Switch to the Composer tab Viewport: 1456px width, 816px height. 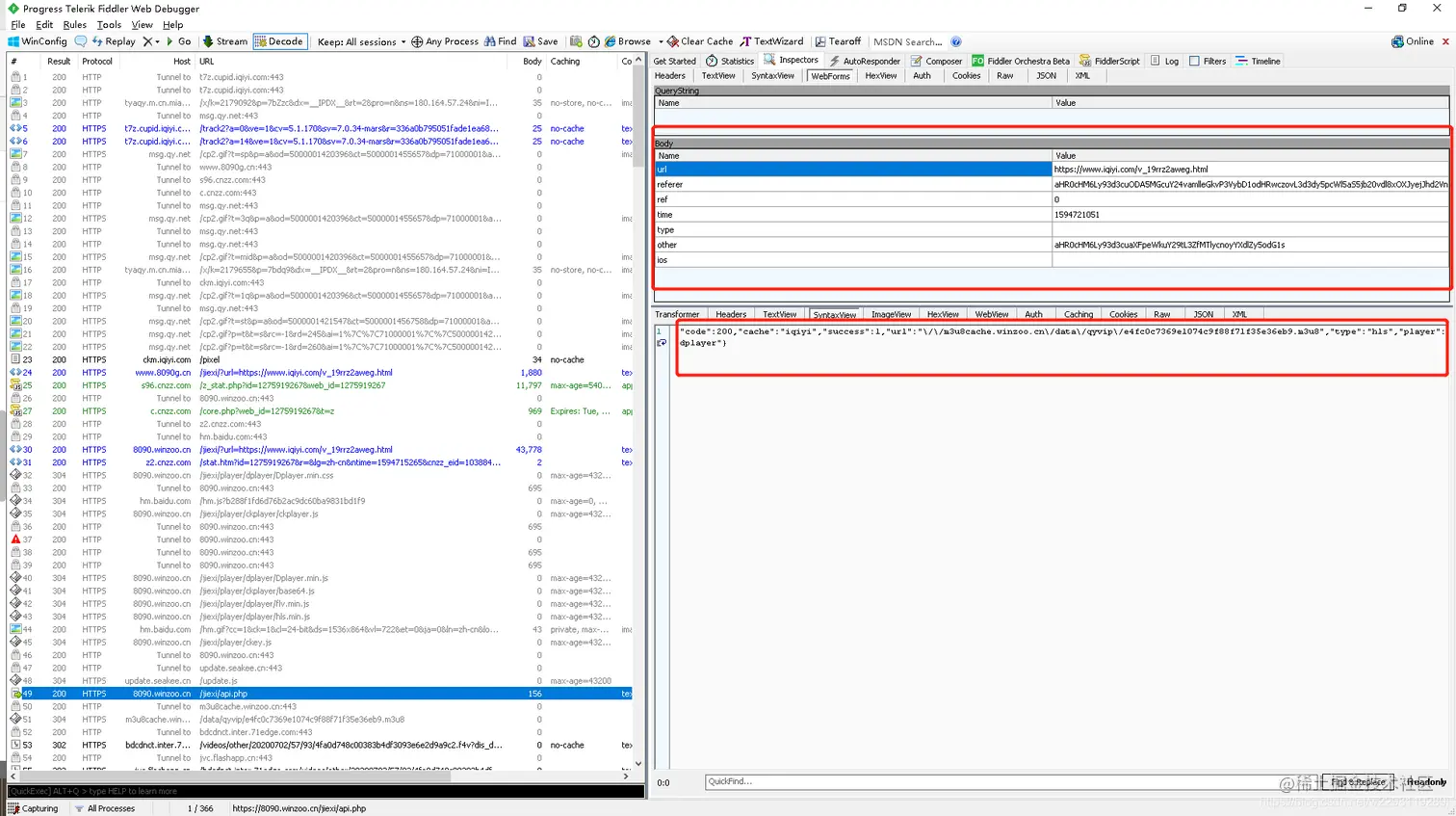click(936, 61)
